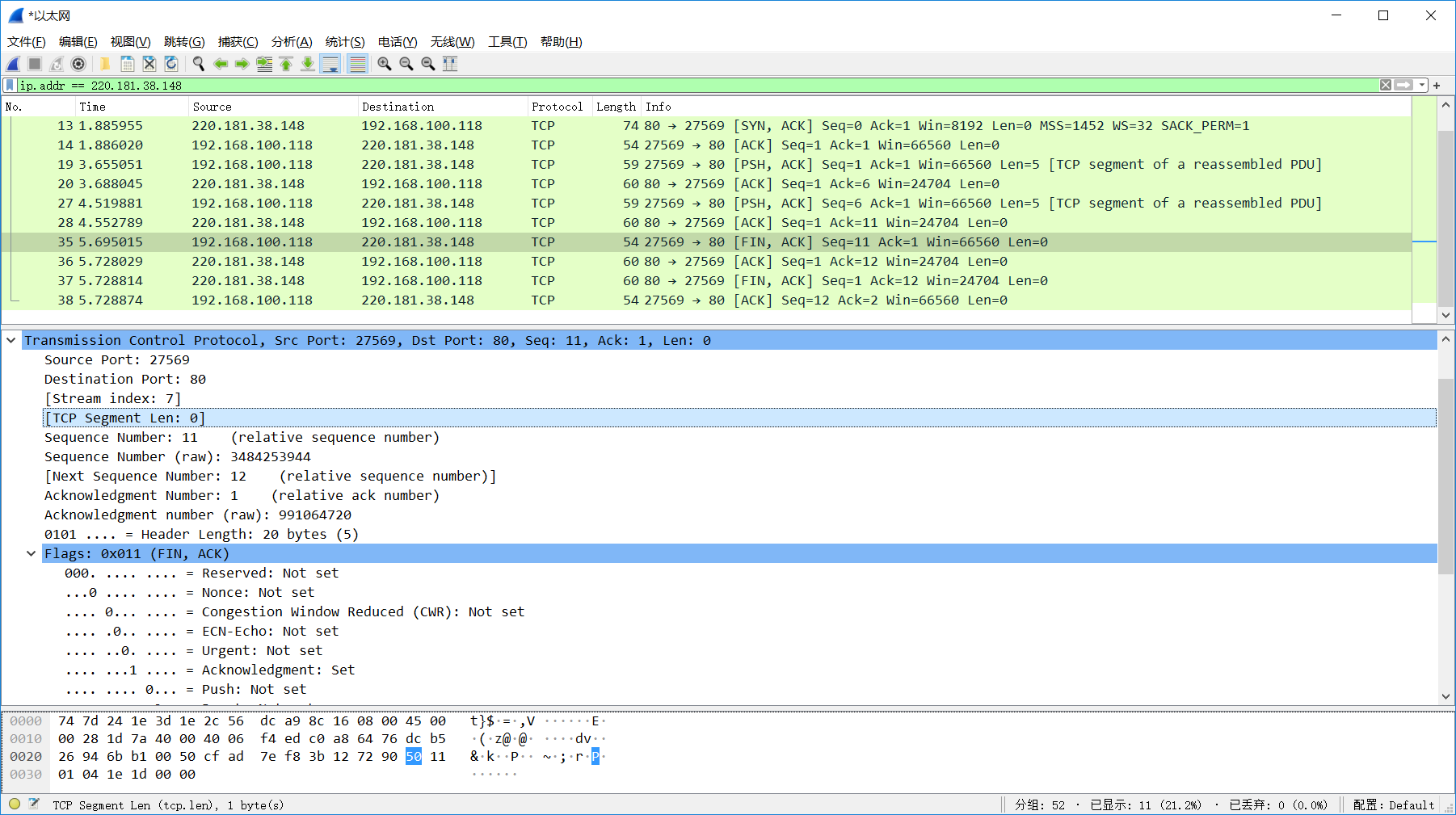Close the capture file via toolbar
The width and height of the screenshot is (1456, 815).
149,64
